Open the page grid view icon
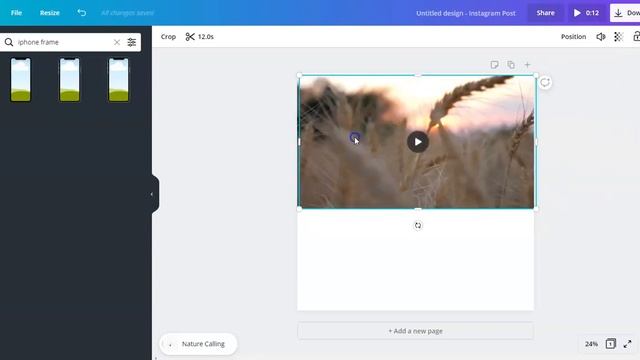 click(x=611, y=344)
